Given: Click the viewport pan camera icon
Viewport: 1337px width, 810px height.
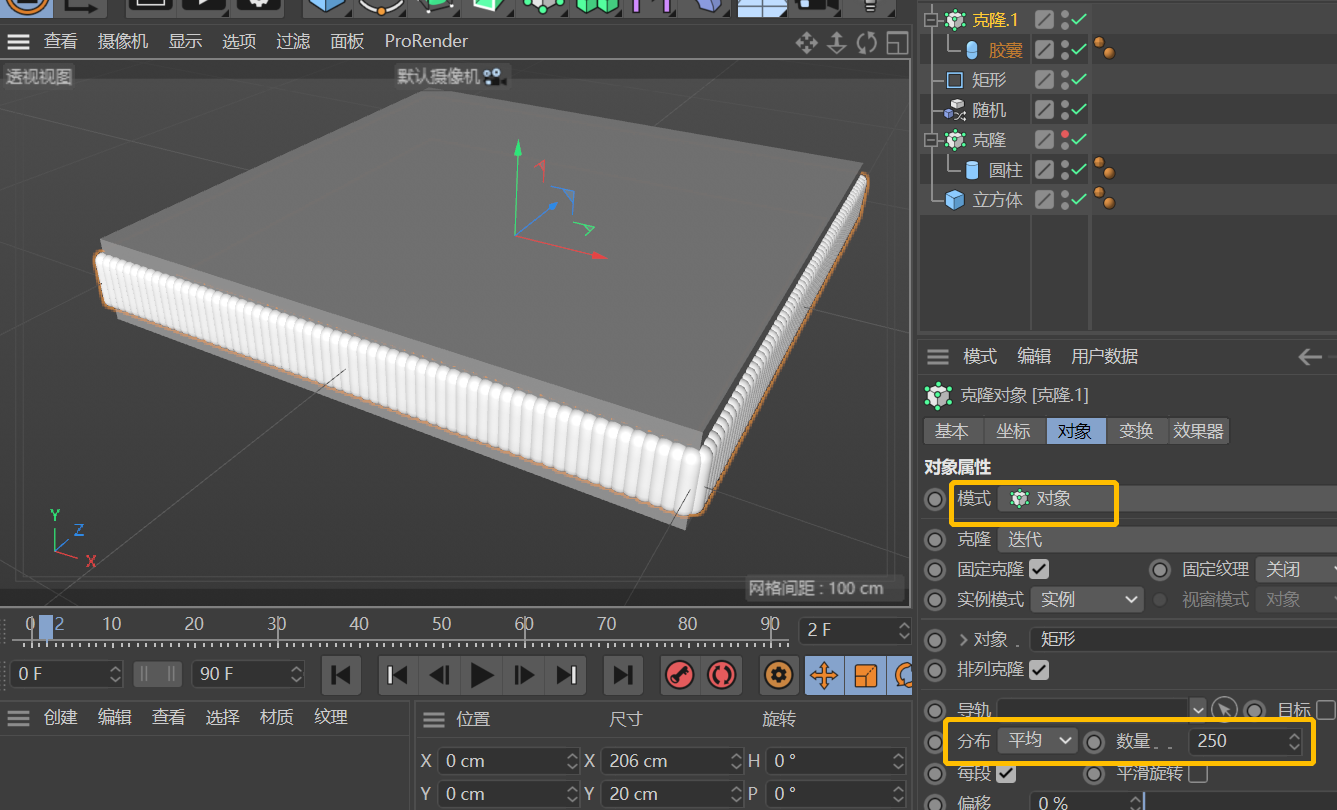Looking at the screenshot, I should tap(806, 43).
